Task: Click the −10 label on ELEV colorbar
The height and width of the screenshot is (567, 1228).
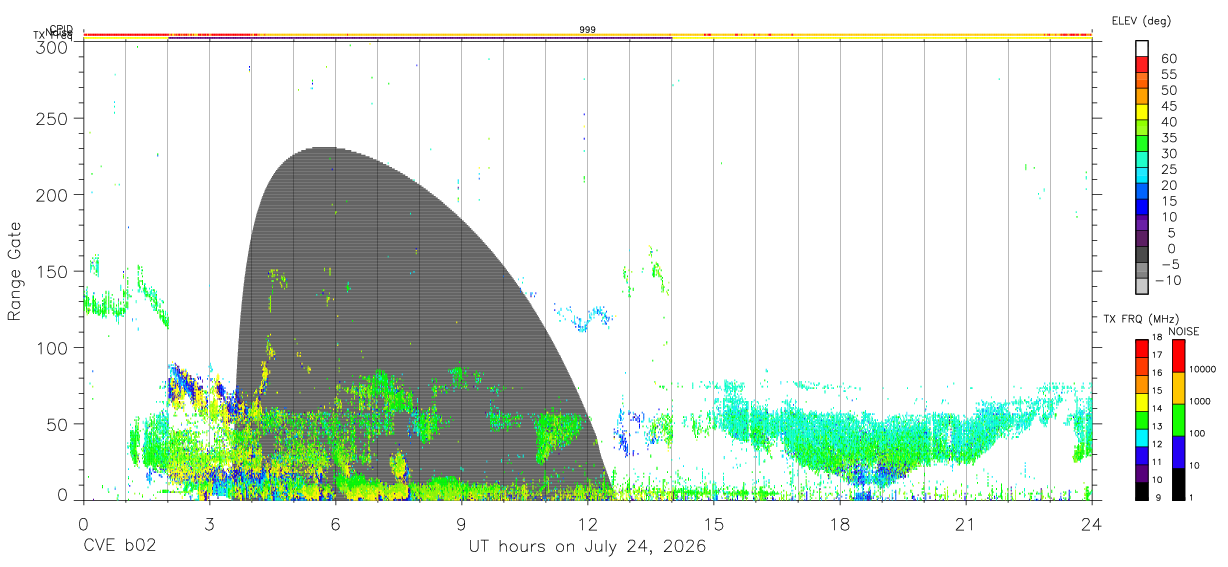Action: [x=1166, y=281]
